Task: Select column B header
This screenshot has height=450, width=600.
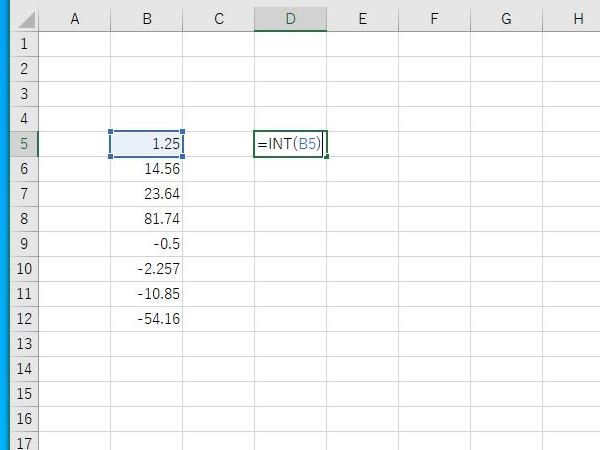Action: tap(146, 19)
